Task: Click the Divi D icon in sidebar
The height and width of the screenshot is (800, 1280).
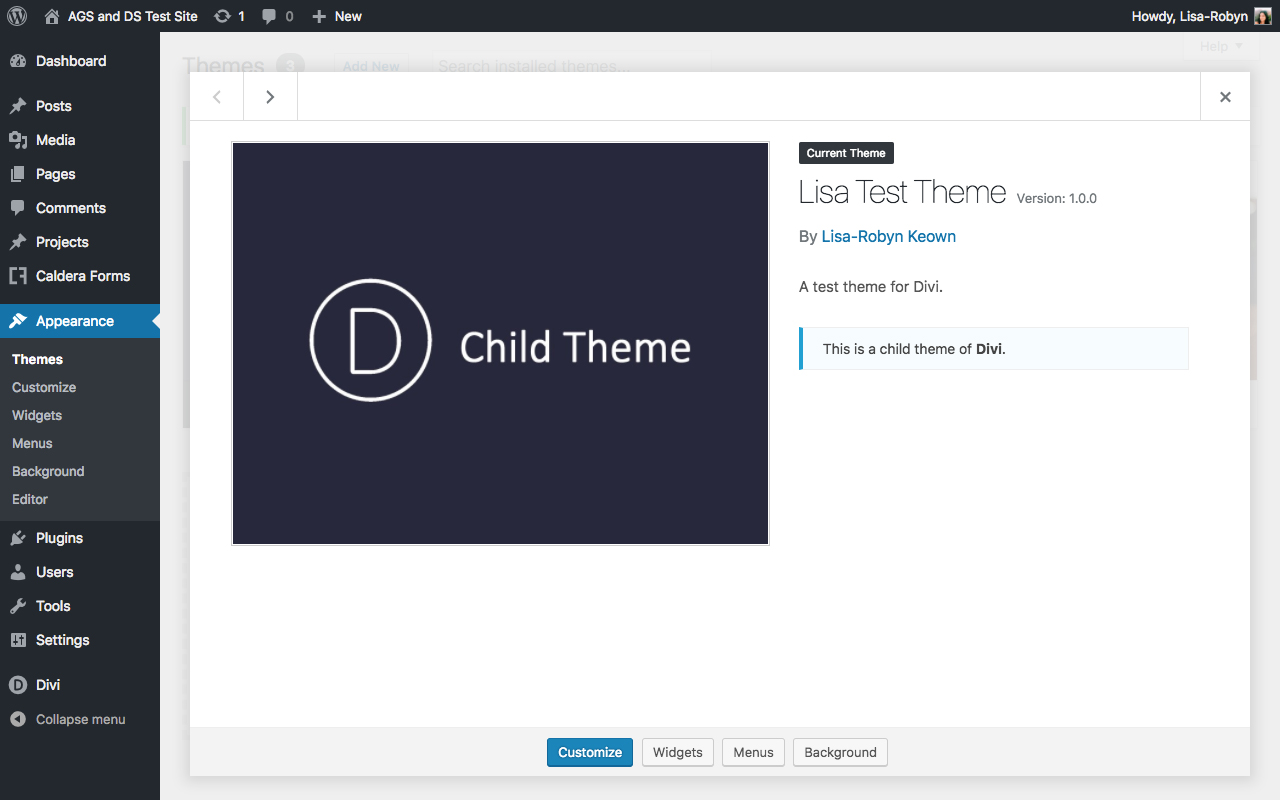Action: point(18,685)
